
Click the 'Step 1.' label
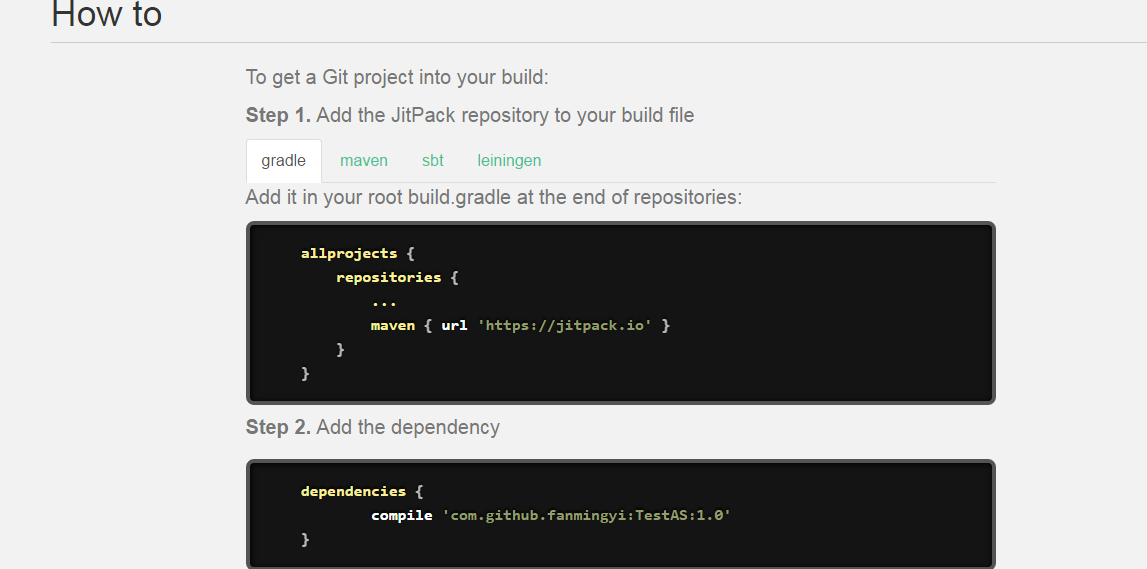[x=278, y=116]
